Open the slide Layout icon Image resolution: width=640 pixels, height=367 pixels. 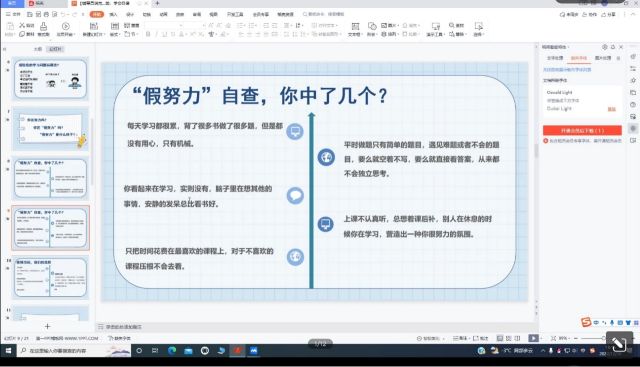(x=115, y=26)
